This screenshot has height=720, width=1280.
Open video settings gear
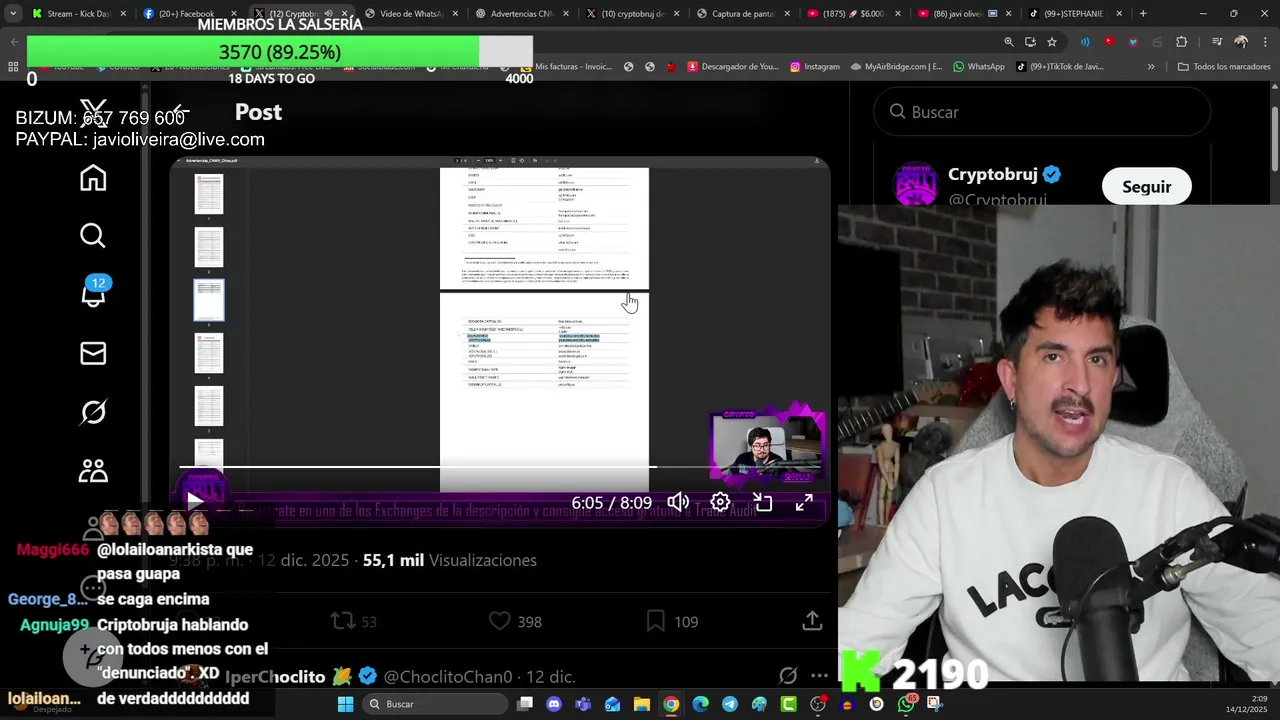click(x=720, y=502)
